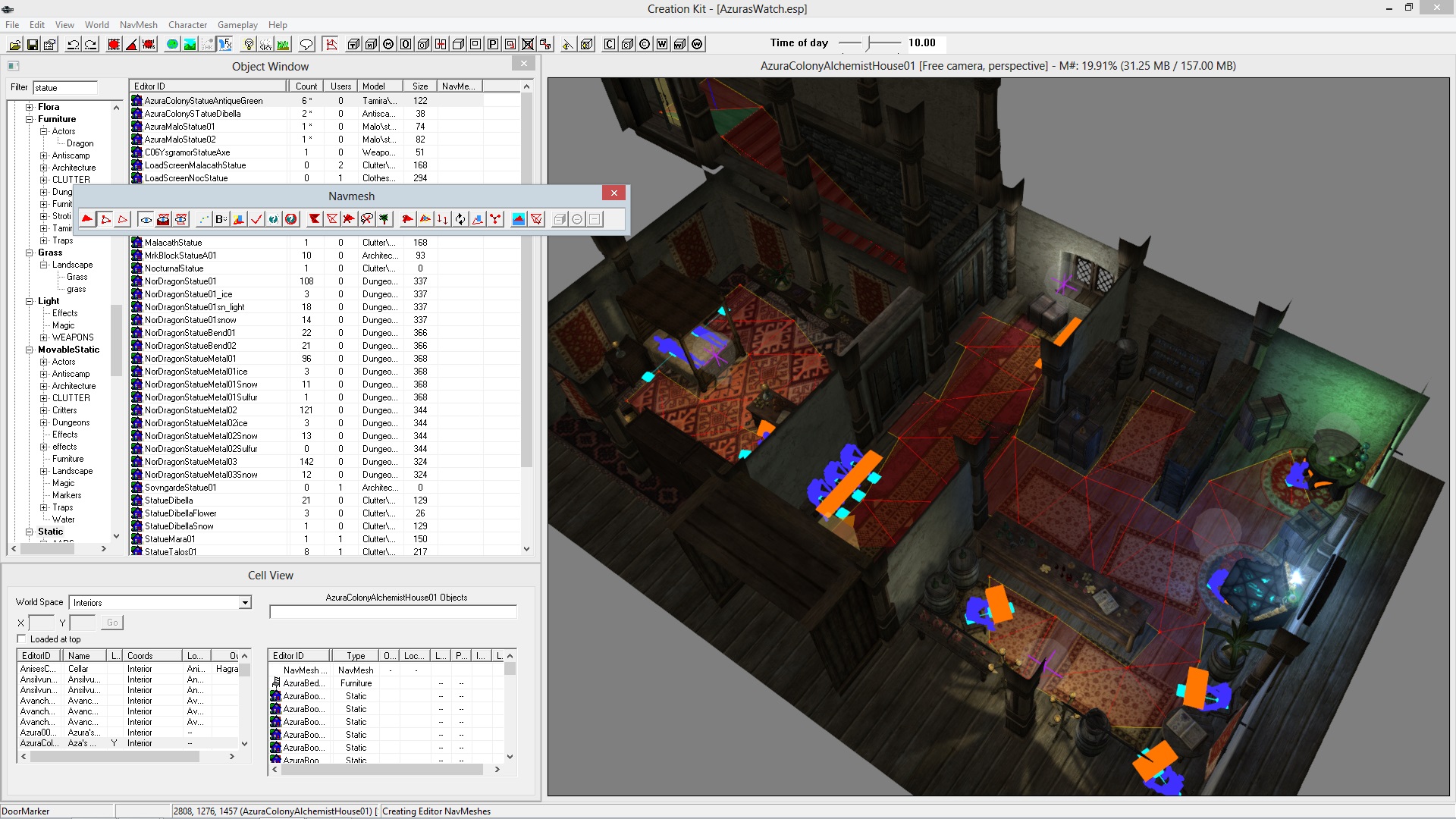Click the Object Window filter text field
Viewport: 1456px width, 819px height.
coord(65,88)
